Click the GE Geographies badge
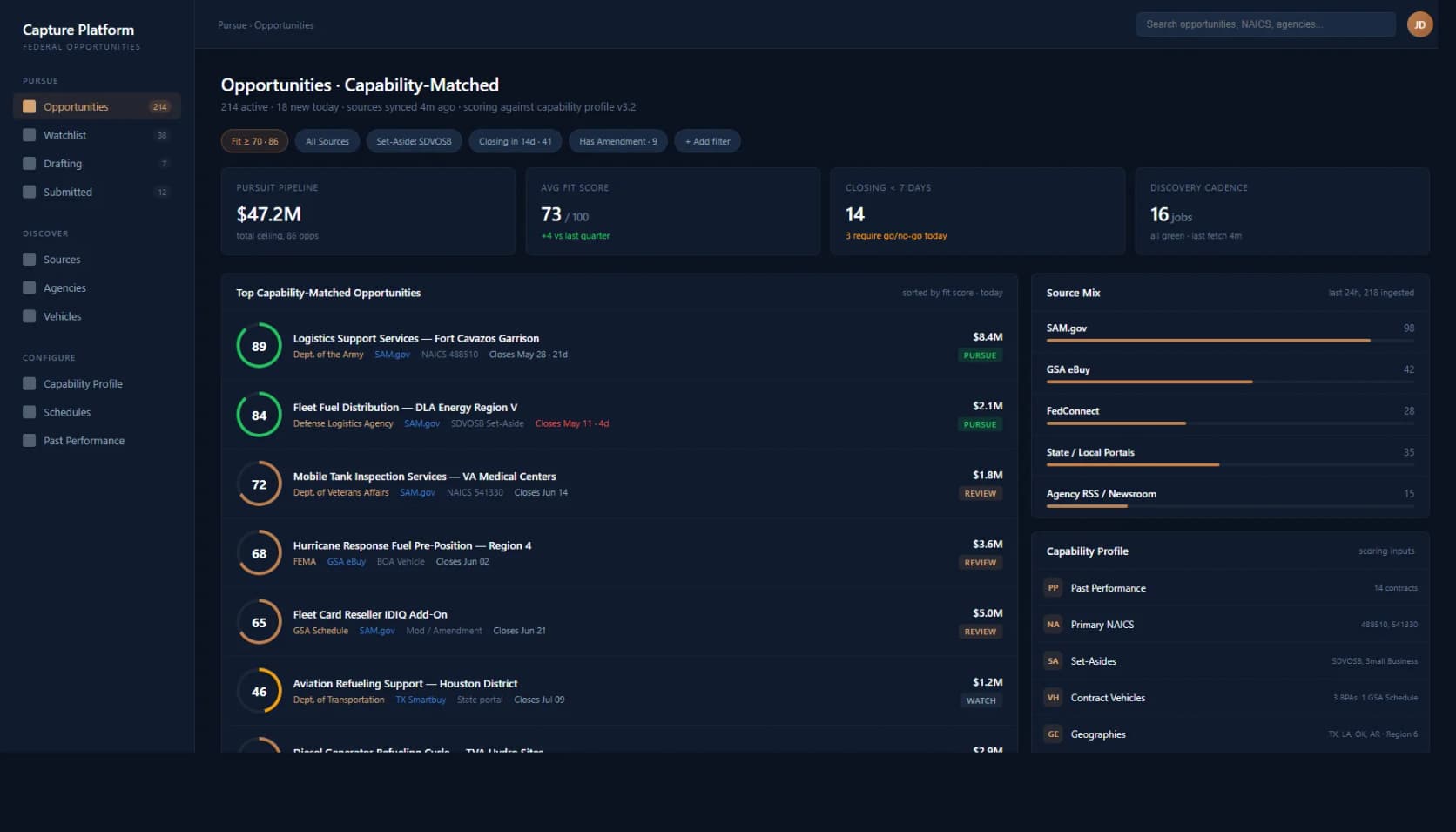 click(1053, 734)
